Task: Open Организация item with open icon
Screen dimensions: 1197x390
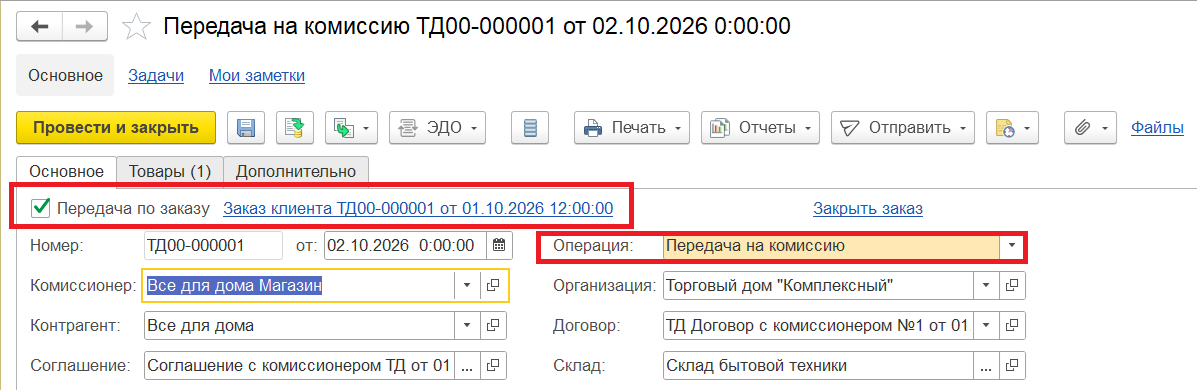Action: click(x=1012, y=285)
